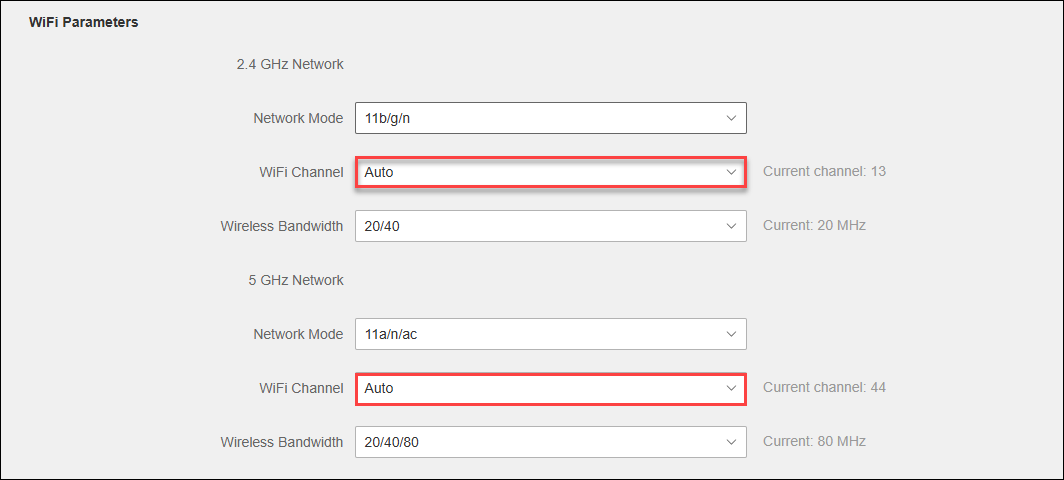Viewport: 1064px width, 480px height.
Task: Click the 5 GHz Network subheading
Action: pos(296,280)
